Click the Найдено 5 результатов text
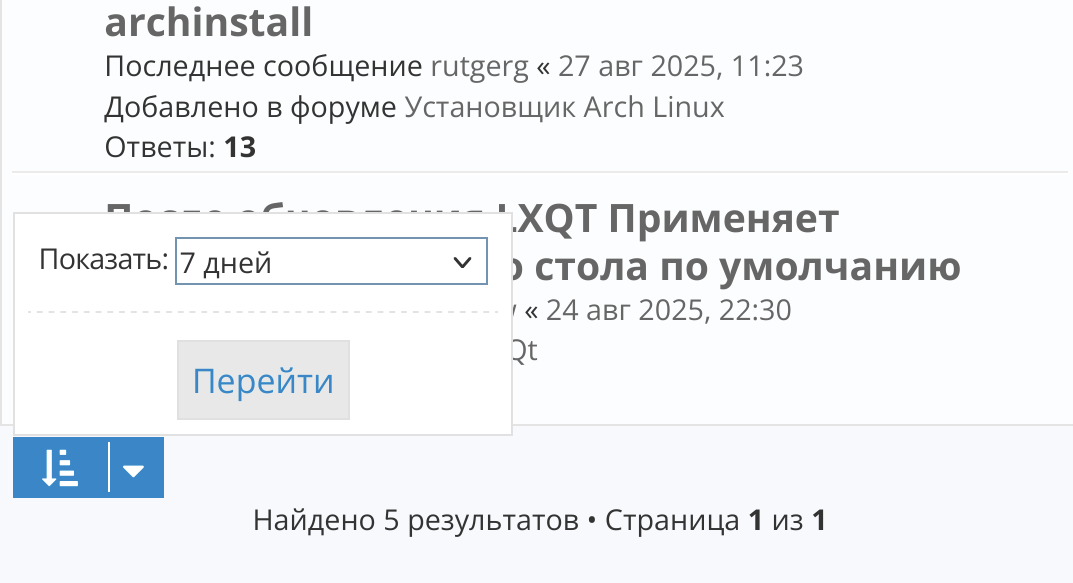This screenshot has width=1073, height=583. click(x=416, y=521)
